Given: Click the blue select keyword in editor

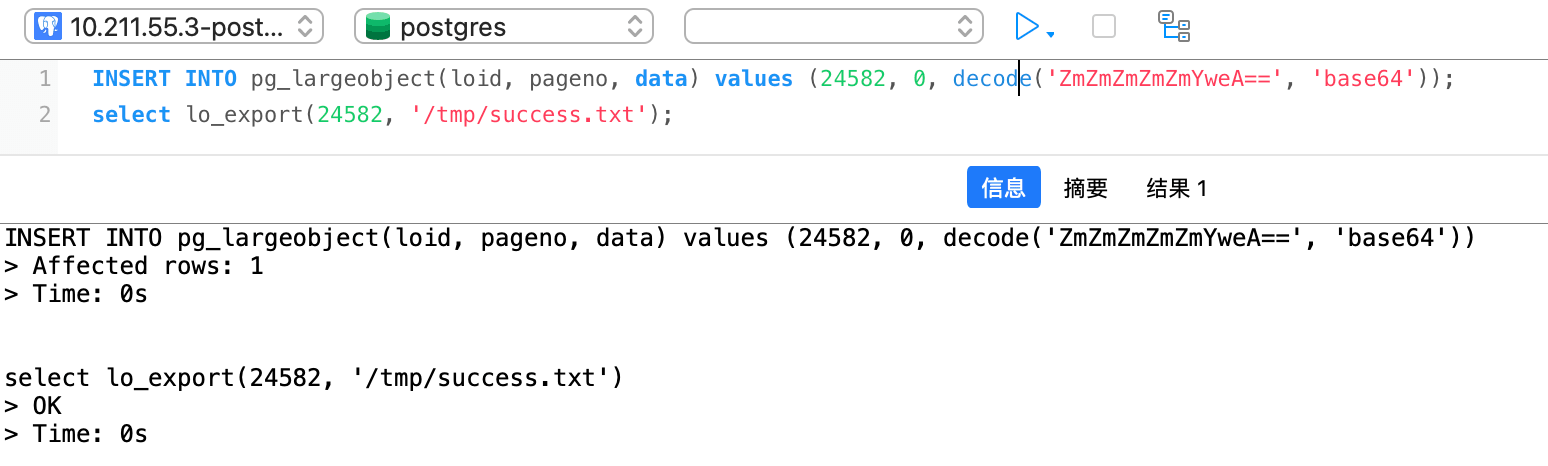Looking at the screenshot, I should [132, 115].
